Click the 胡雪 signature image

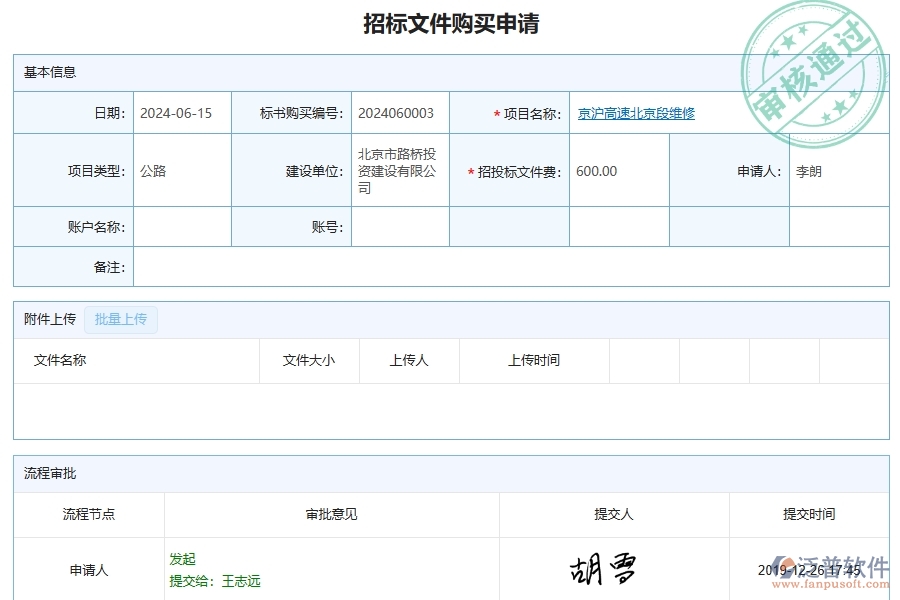(604, 566)
